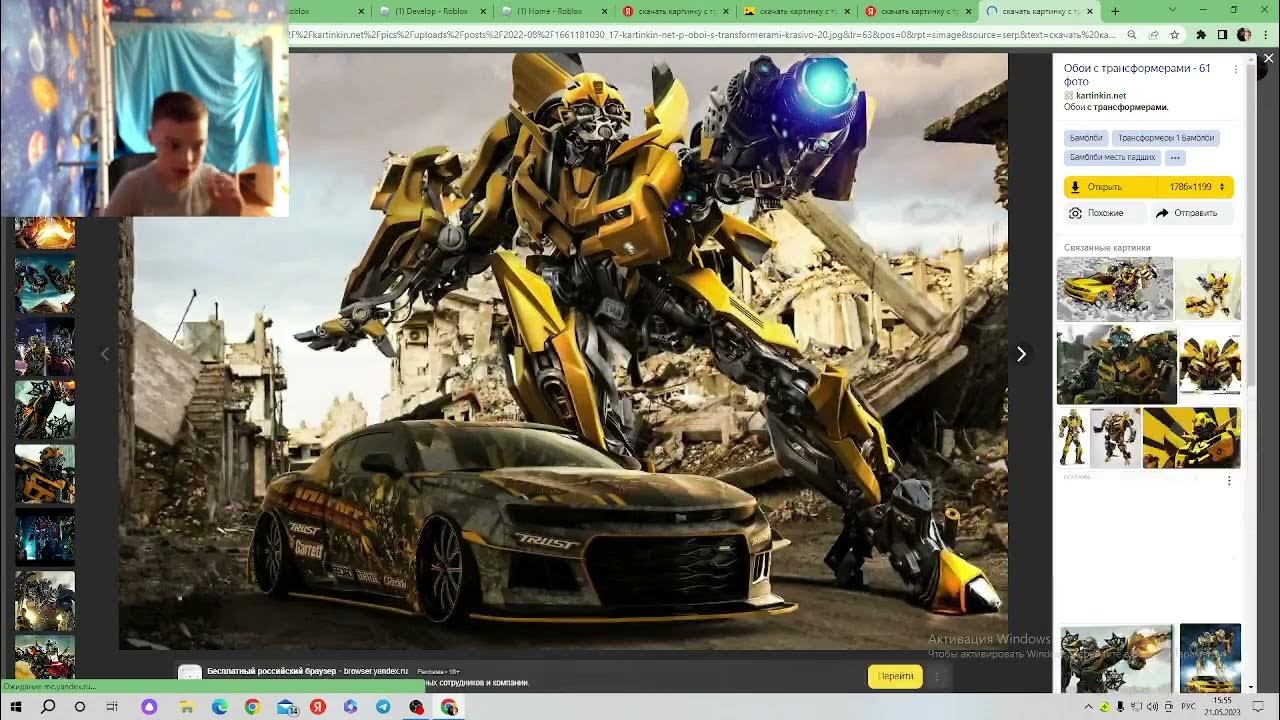Open File Explorer from the taskbar
This screenshot has height=720, width=1280.
[186, 707]
